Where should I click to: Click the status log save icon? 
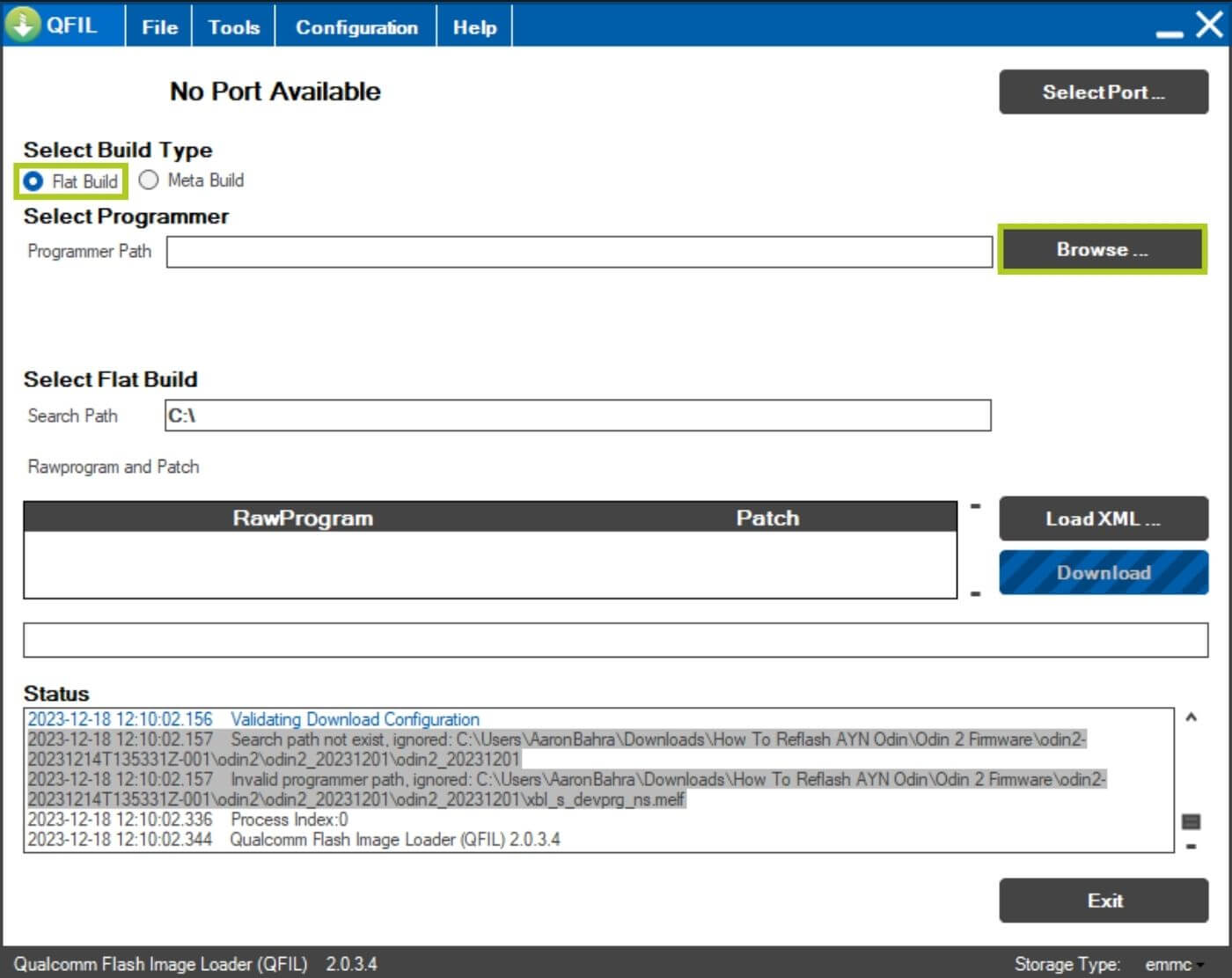click(1191, 821)
